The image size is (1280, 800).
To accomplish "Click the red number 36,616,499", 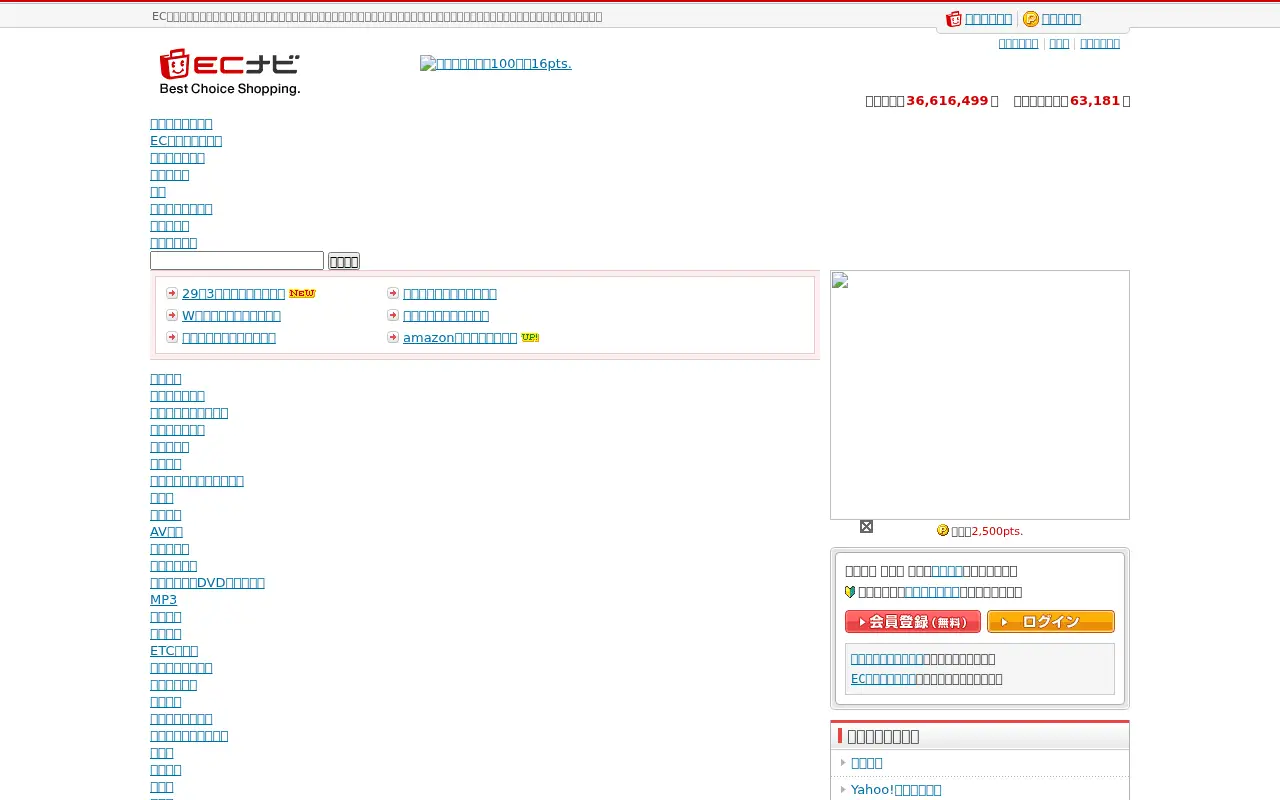I will 947,101.
